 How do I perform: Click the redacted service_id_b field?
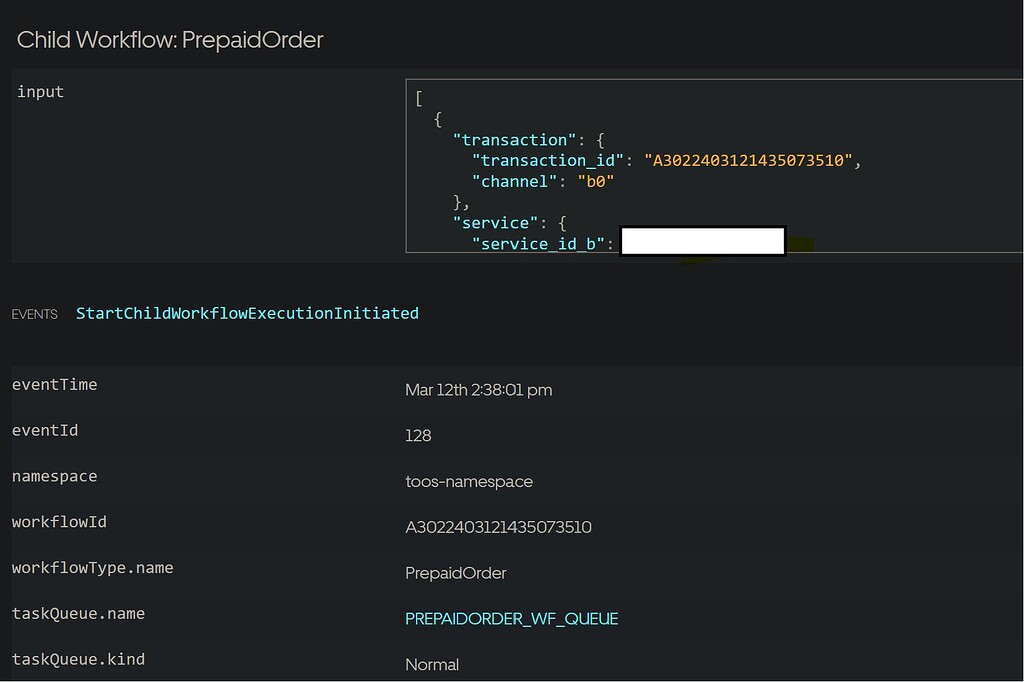coord(703,240)
